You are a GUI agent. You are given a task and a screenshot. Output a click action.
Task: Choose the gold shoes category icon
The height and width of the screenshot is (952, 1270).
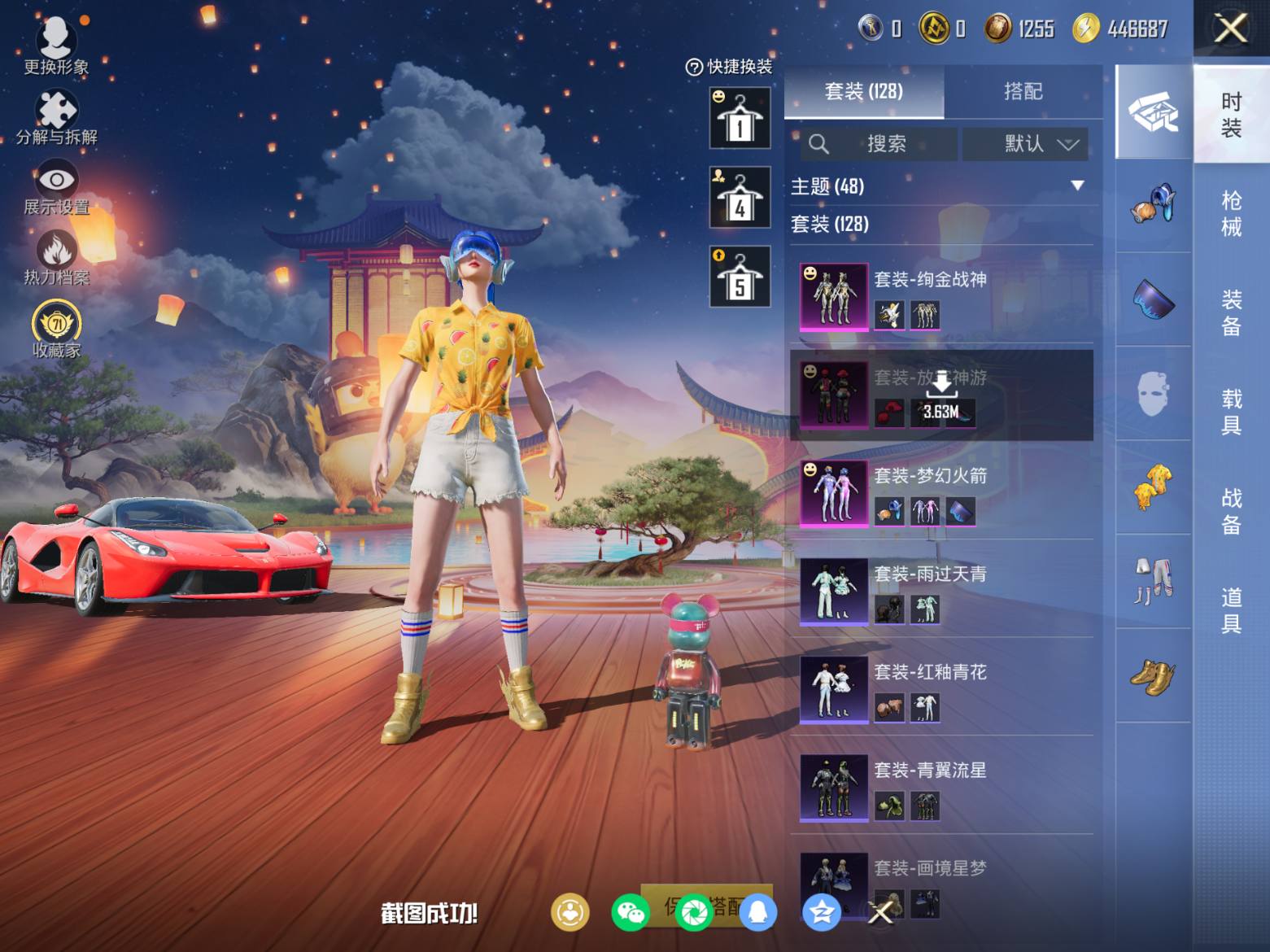pyautogui.click(x=1153, y=675)
